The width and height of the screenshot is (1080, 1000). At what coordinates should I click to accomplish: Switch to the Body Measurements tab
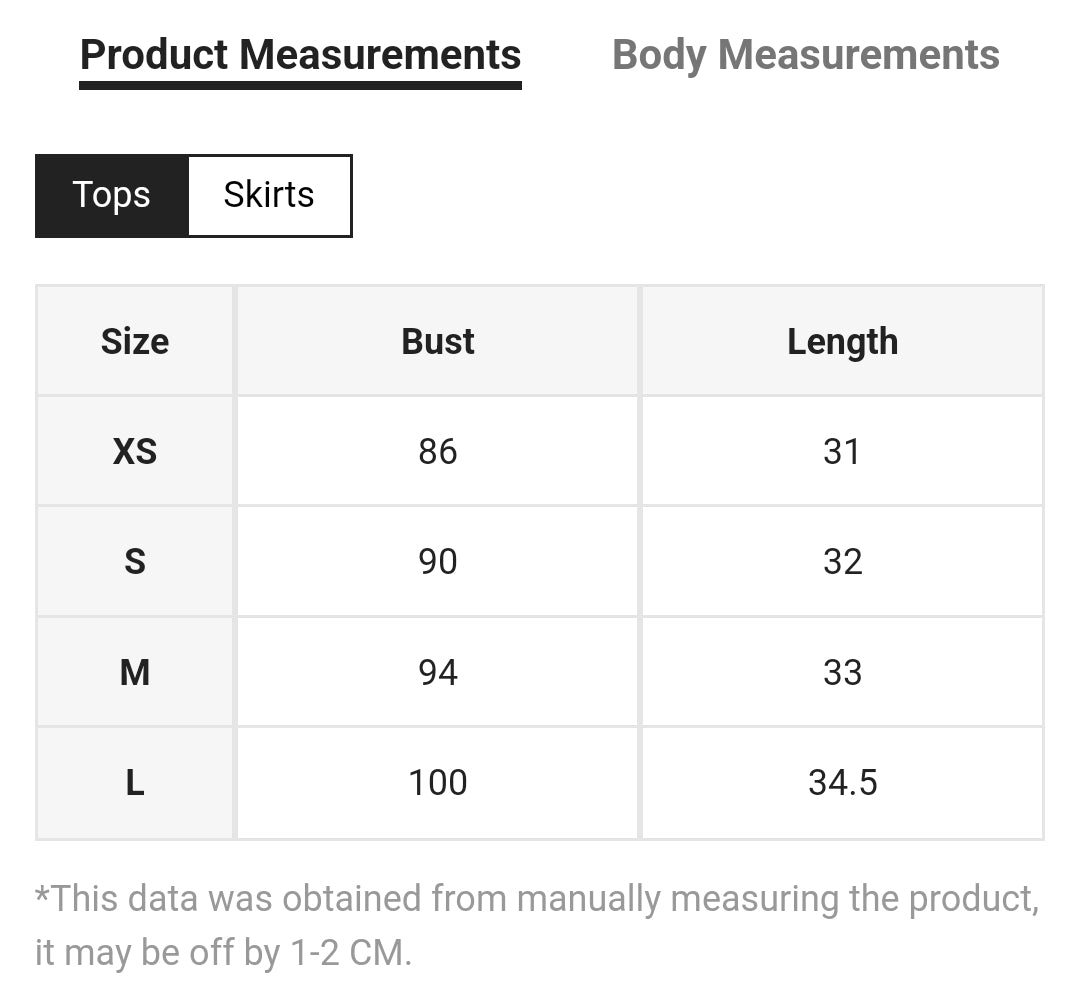click(x=805, y=55)
